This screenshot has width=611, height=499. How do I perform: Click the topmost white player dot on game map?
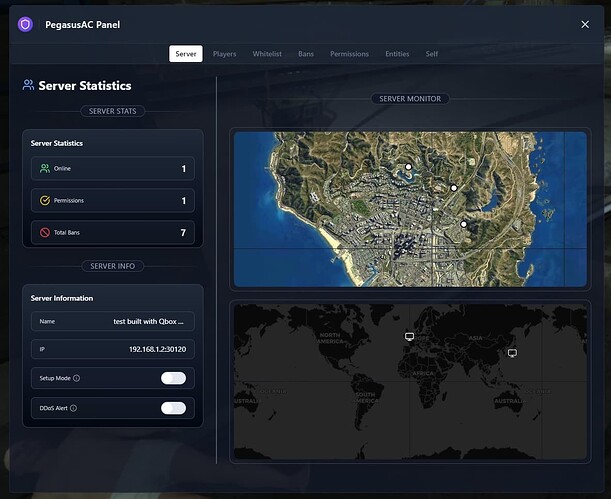click(408, 166)
